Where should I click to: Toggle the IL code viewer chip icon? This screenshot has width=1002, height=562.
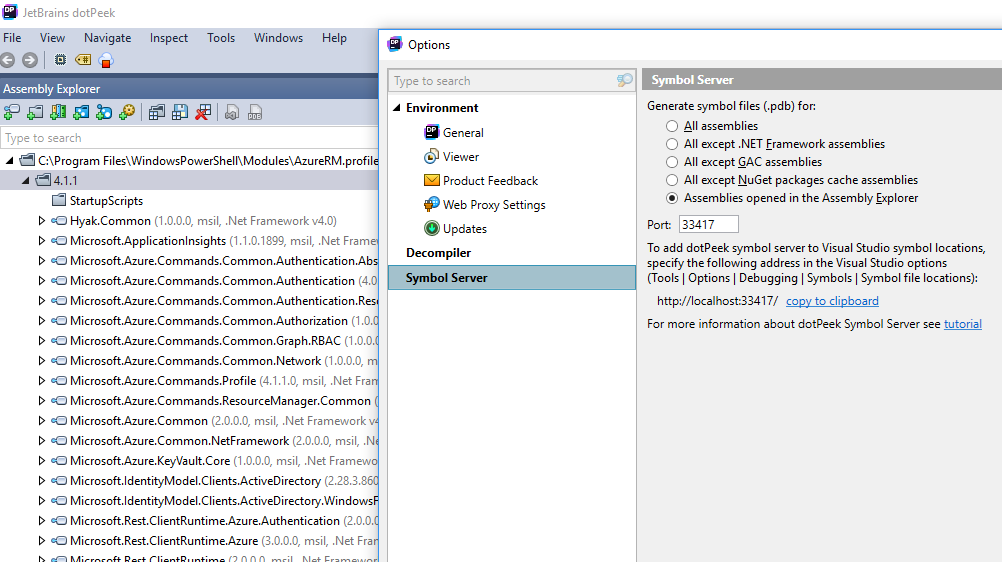pos(60,60)
